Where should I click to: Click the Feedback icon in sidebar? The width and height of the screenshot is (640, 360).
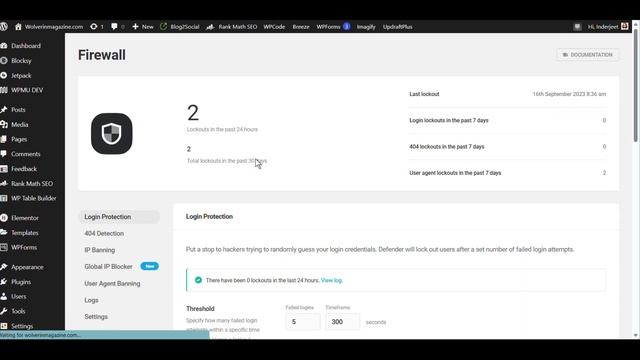click(4, 169)
